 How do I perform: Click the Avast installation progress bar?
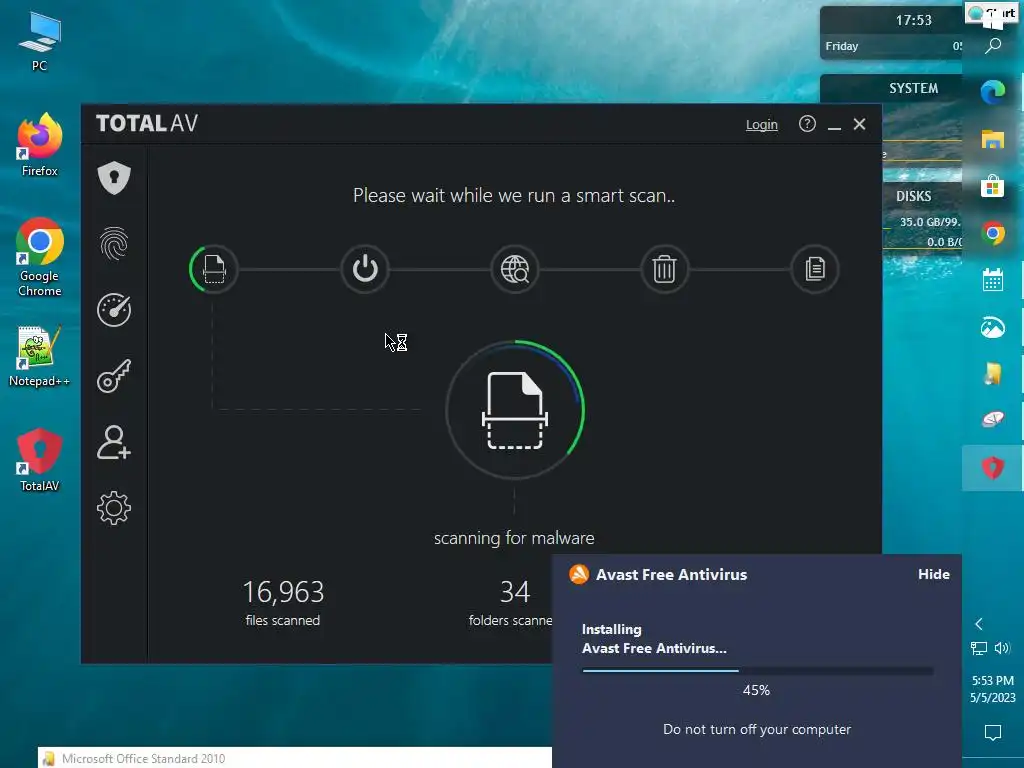pyautogui.click(x=758, y=670)
